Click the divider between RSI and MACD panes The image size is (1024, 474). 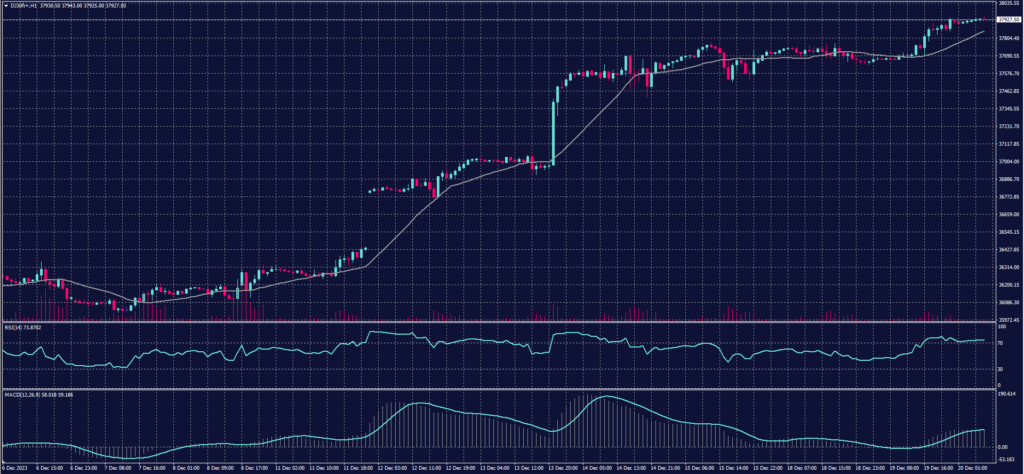[500, 390]
